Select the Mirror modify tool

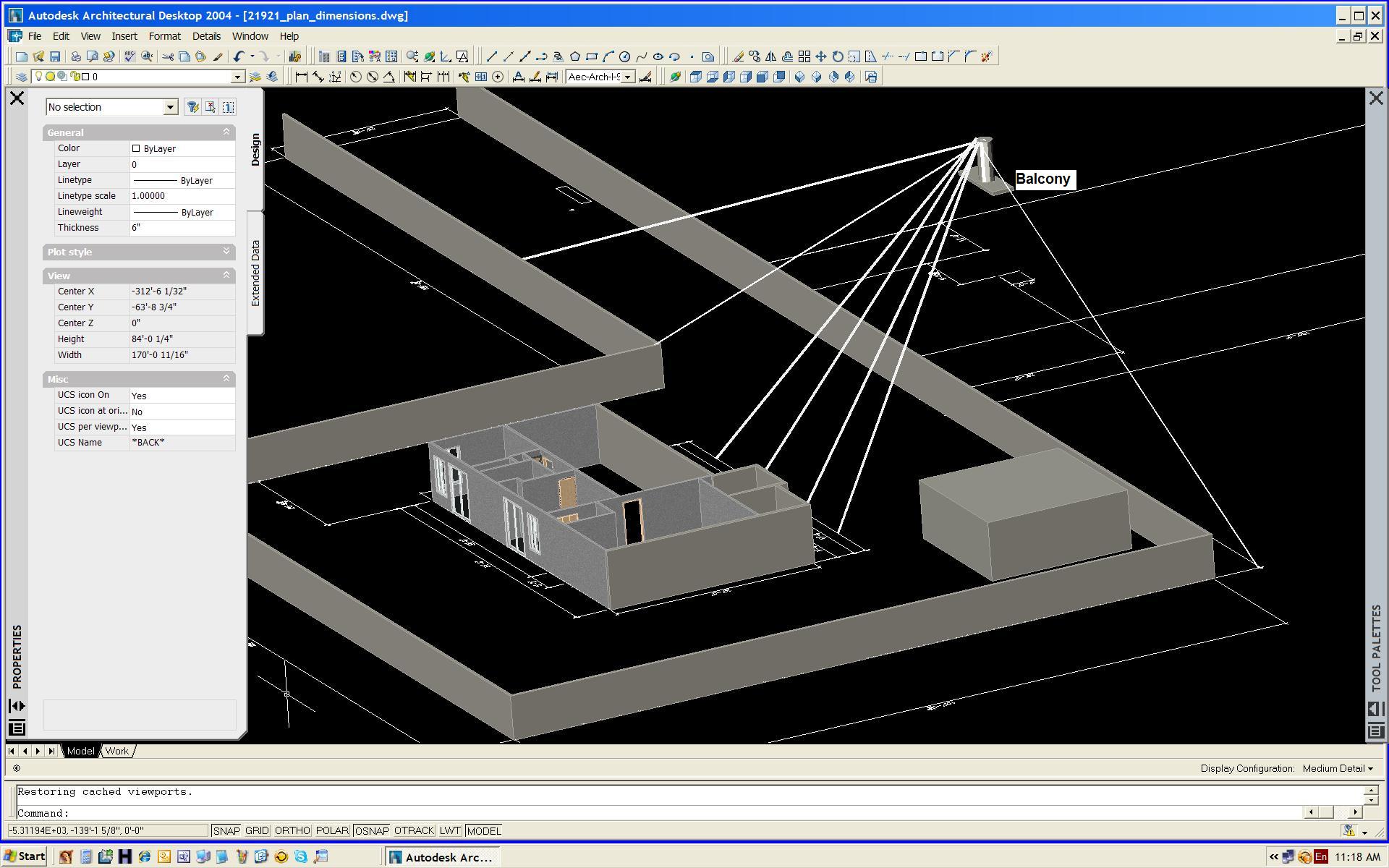click(771, 56)
